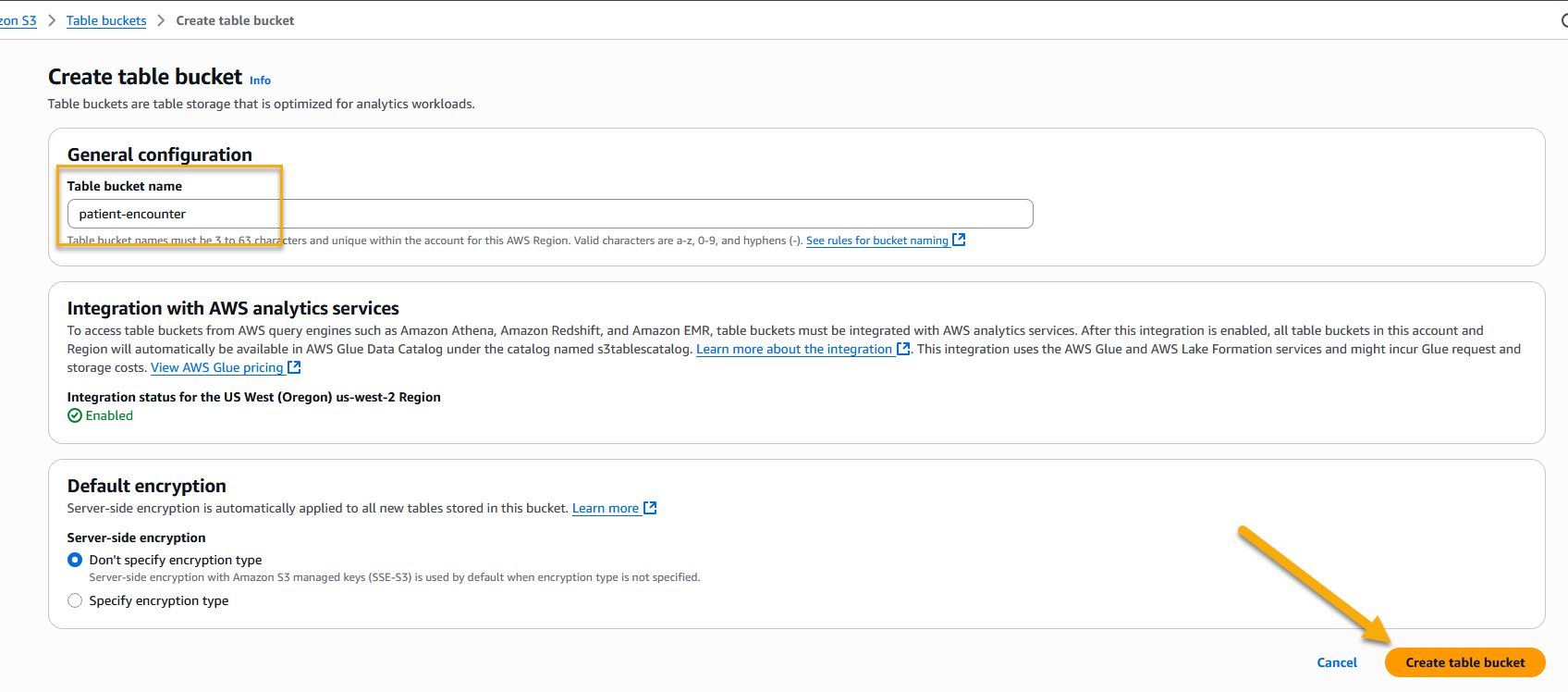1568x692 pixels.
Task: Click the orange Create table bucket button
Action: (x=1465, y=662)
